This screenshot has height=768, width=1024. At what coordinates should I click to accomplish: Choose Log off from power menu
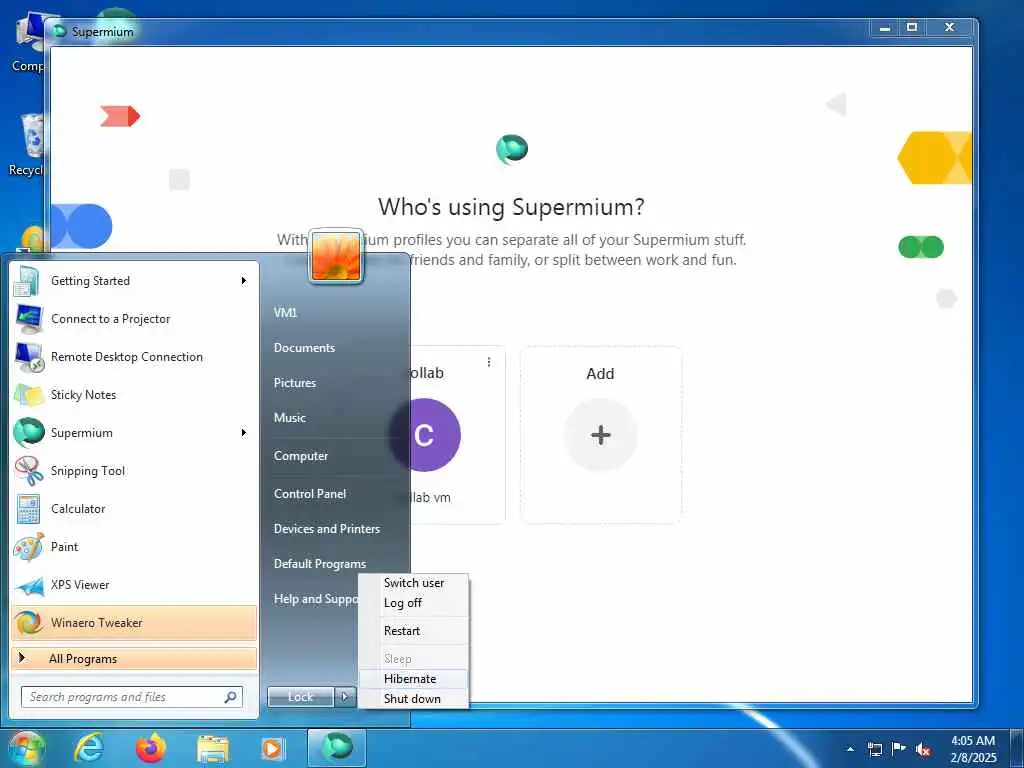[413, 603]
